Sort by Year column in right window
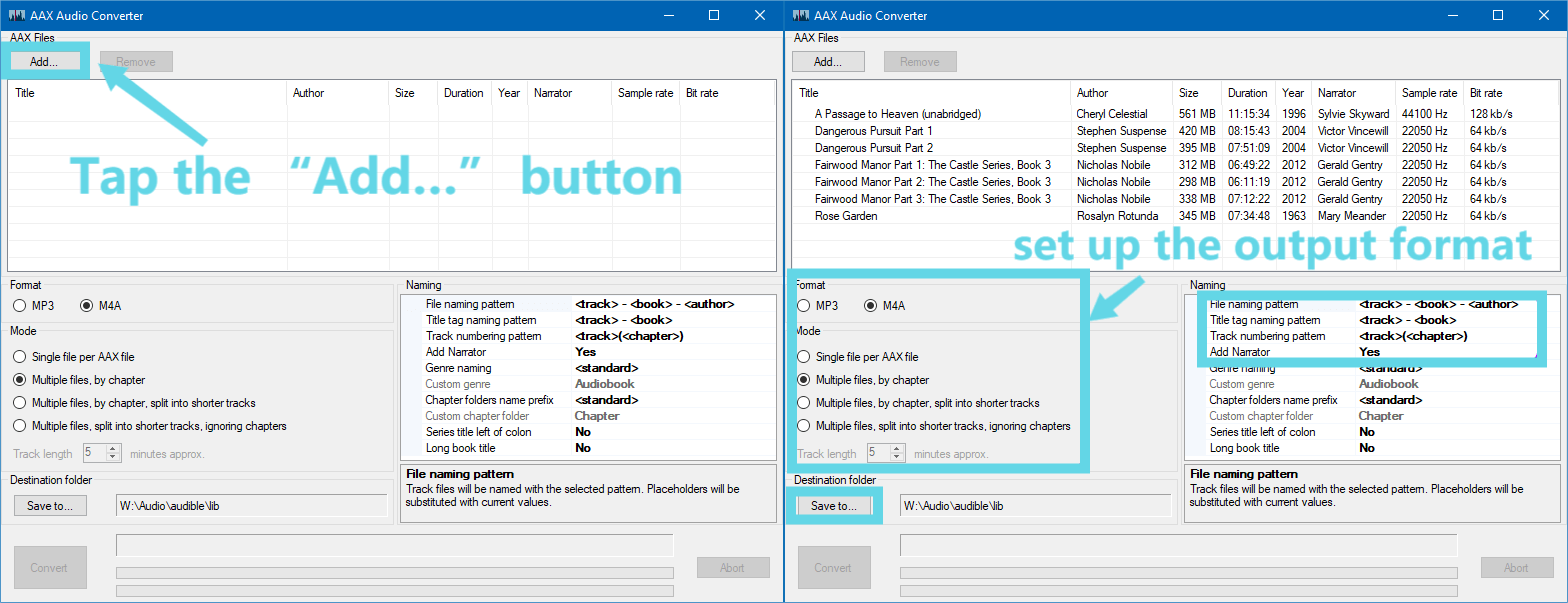 click(x=1294, y=93)
